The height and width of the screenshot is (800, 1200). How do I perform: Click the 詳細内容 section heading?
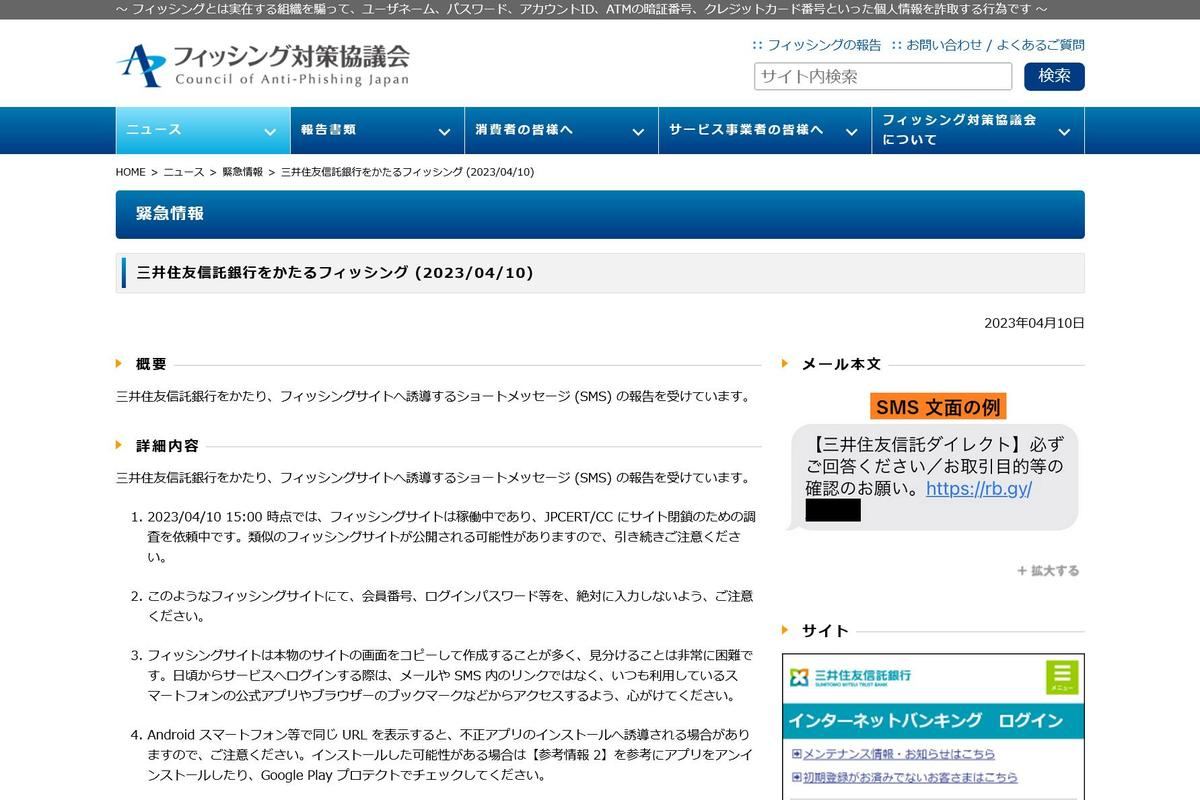[167, 446]
